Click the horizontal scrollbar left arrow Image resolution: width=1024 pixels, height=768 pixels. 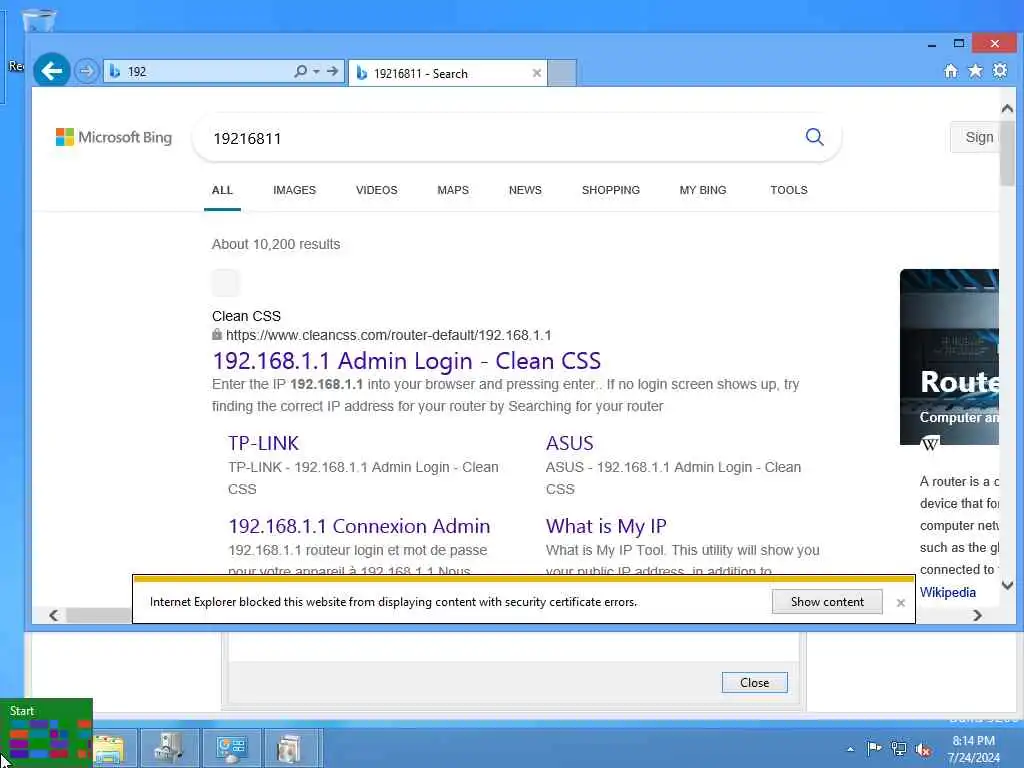coord(54,615)
